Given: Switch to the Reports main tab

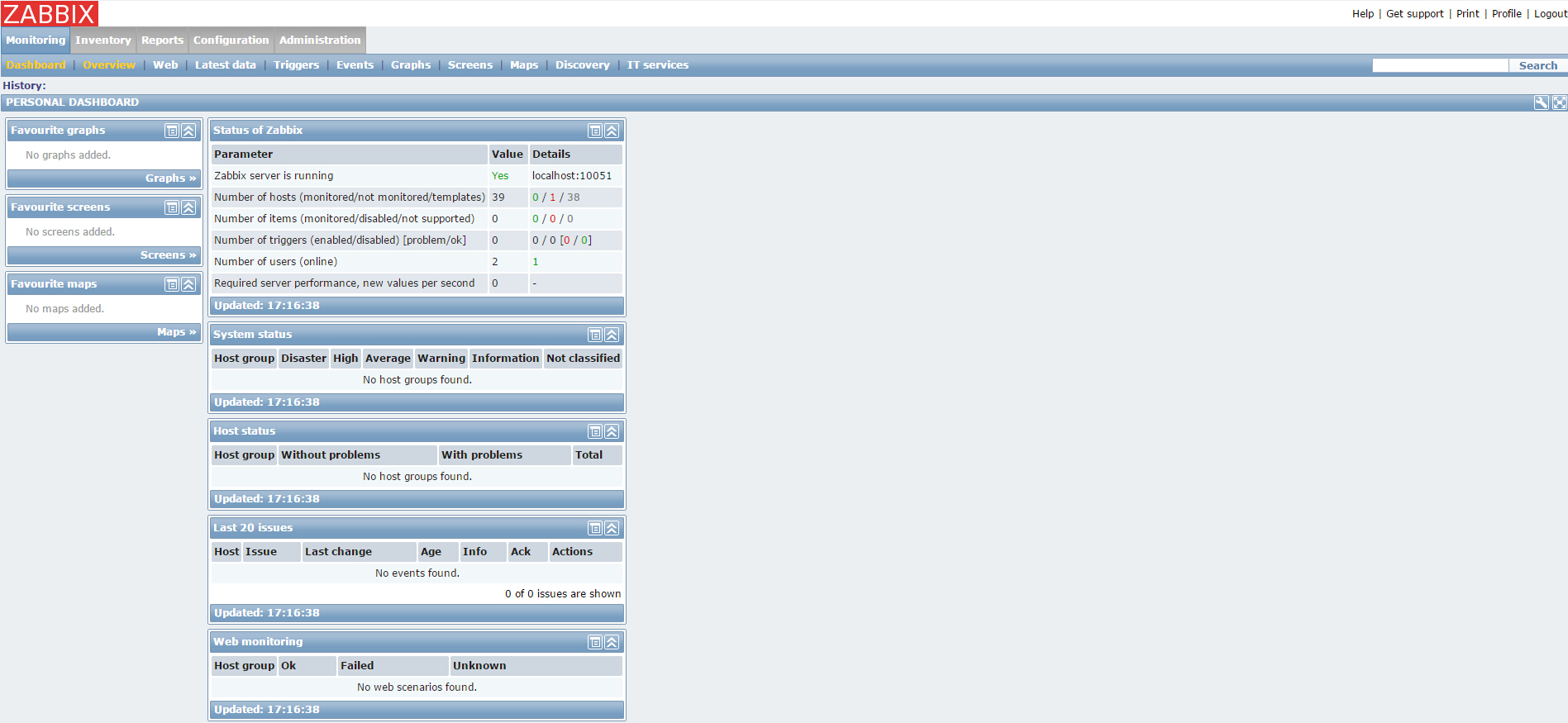Looking at the screenshot, I should (162, 40).
